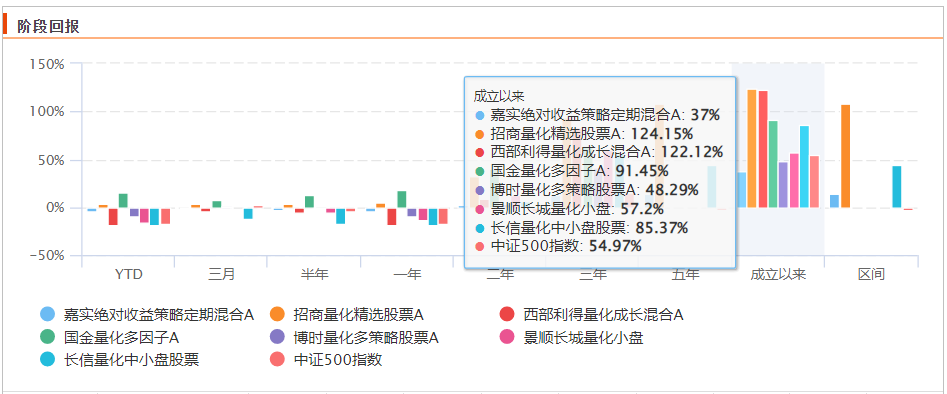Screen dimensions: 947x394
Task: Click the orange 成立以来 bar for 招商量化精选
Action: pyautogui.click(x=752, y=149)
